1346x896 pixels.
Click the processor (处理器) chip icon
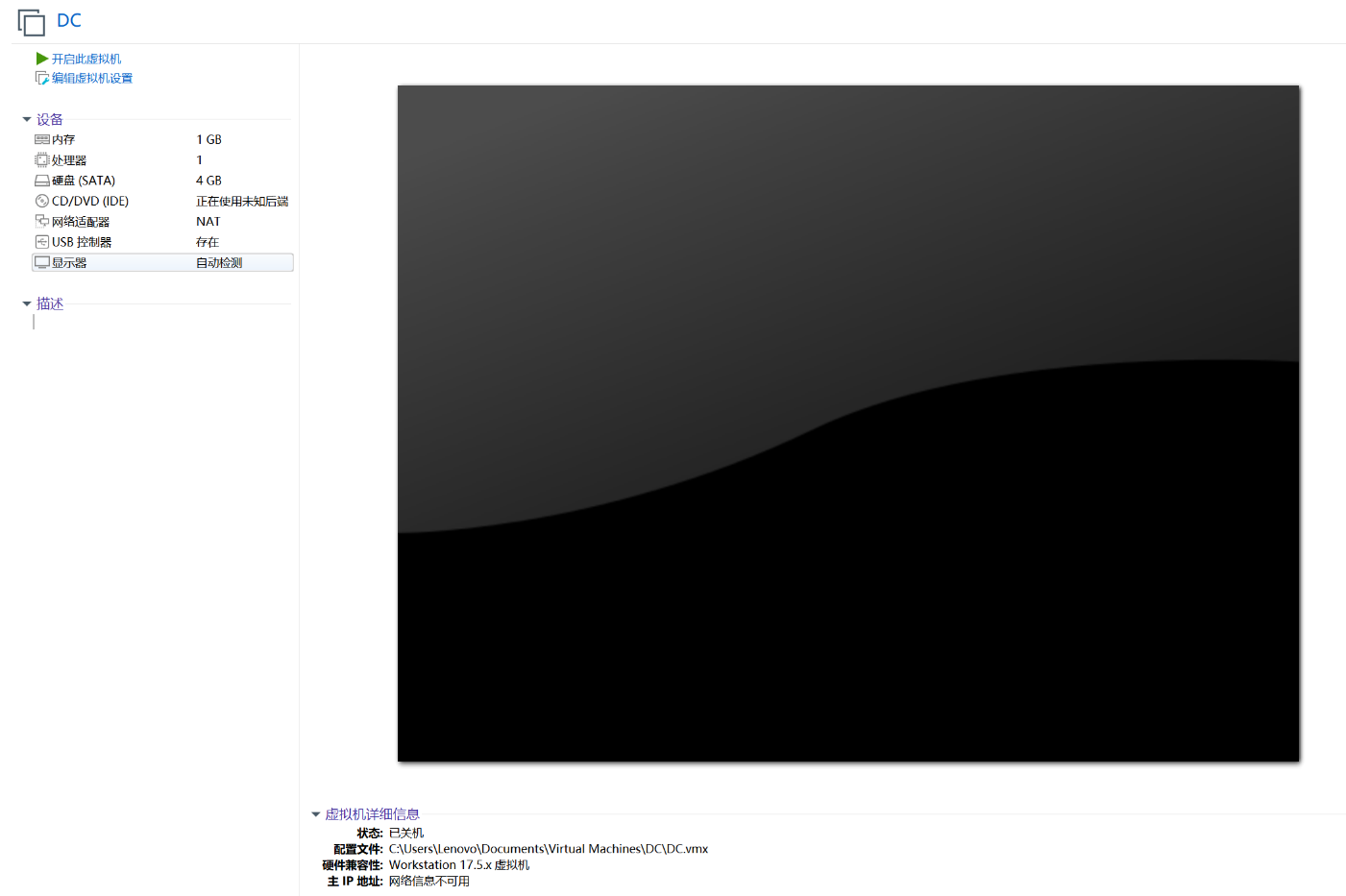[x=41, y=160]
